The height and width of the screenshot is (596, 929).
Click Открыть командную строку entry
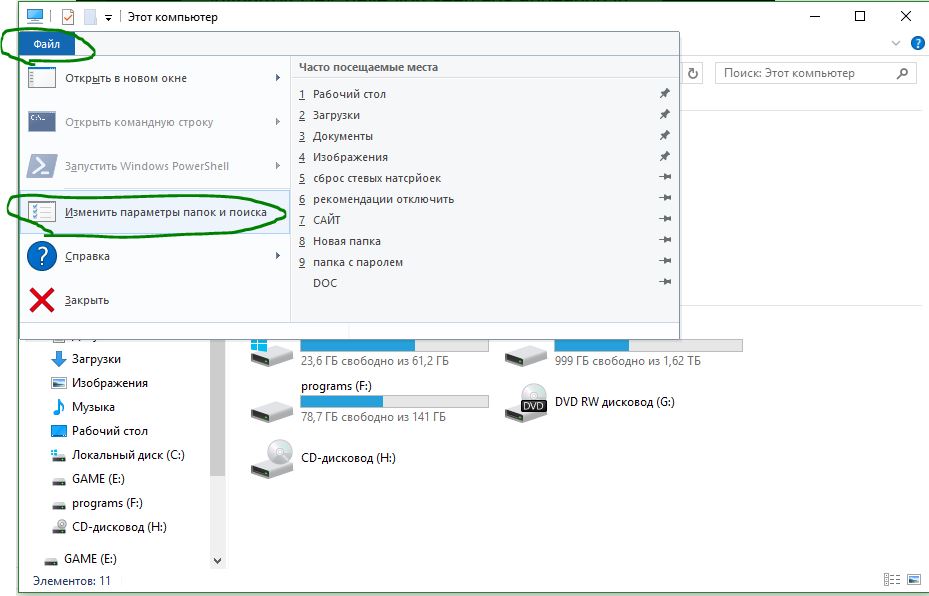click(154, 122)
